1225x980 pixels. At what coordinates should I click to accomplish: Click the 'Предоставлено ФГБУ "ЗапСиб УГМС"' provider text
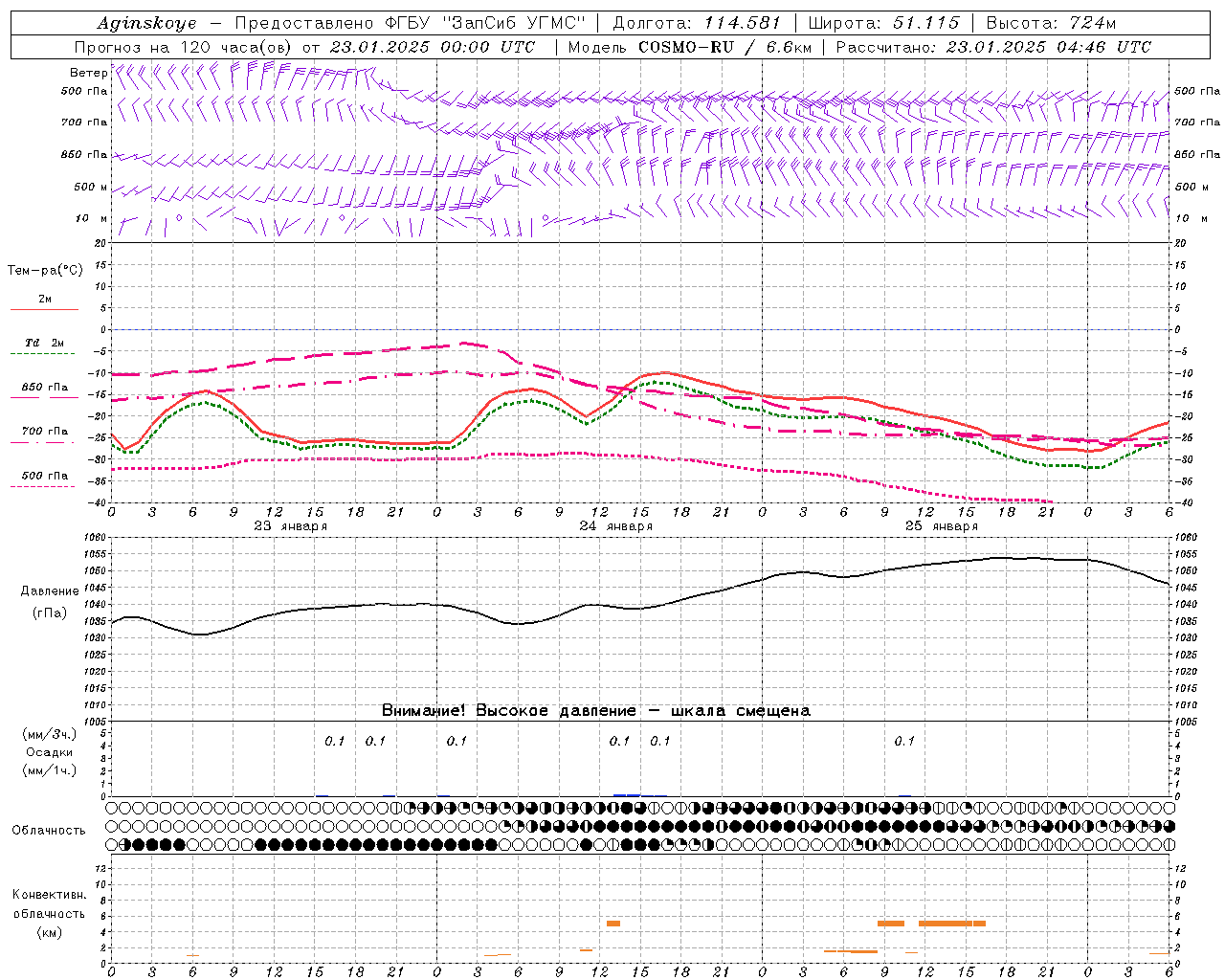click(410, 23)
